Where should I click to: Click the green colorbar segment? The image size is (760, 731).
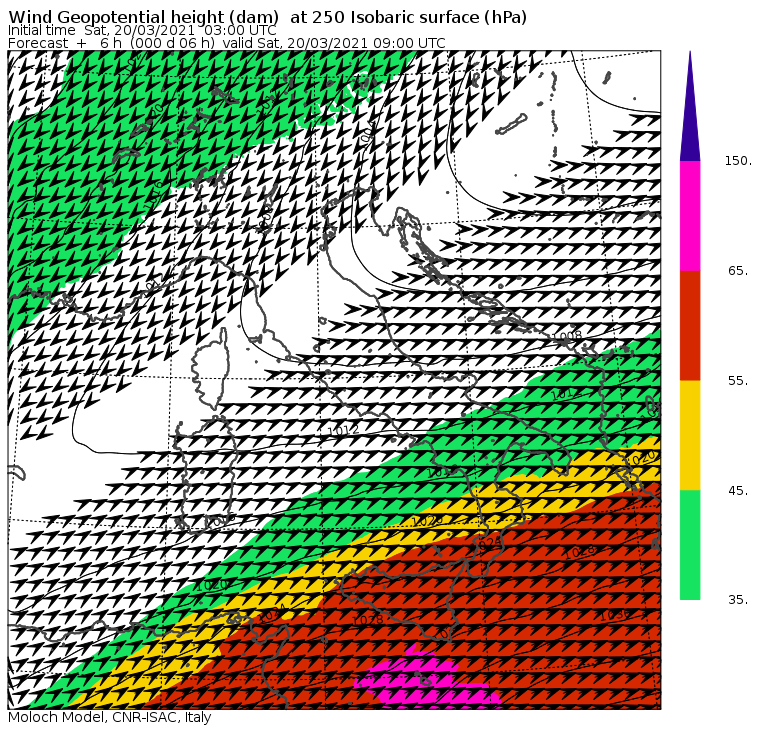click(x=690, y=545)
